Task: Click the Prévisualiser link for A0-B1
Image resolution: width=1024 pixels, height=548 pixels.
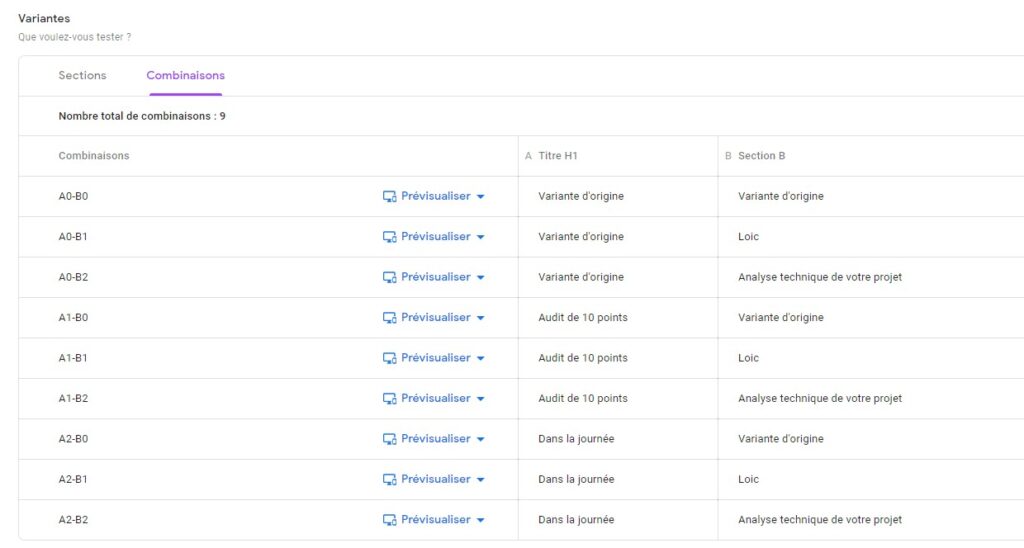Action: [x=436, y=236]
